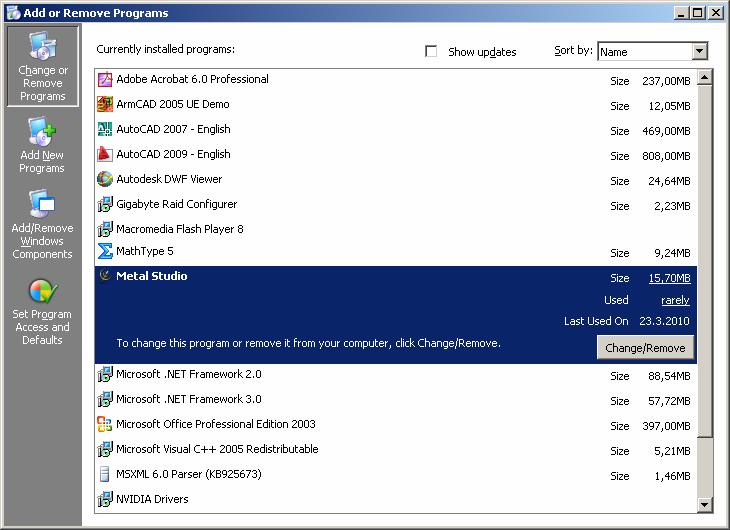Click the Metal Studio program name

(x=152, y=276)
